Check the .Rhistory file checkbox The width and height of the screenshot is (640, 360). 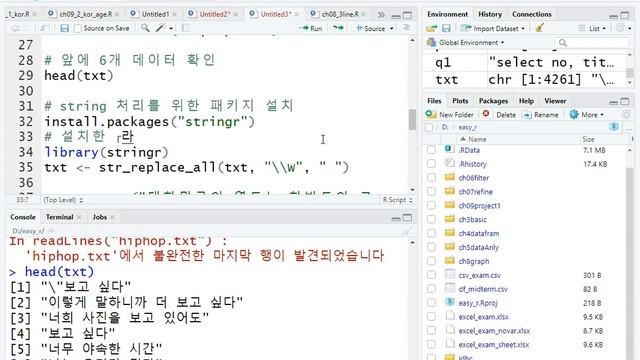(431, 164)
